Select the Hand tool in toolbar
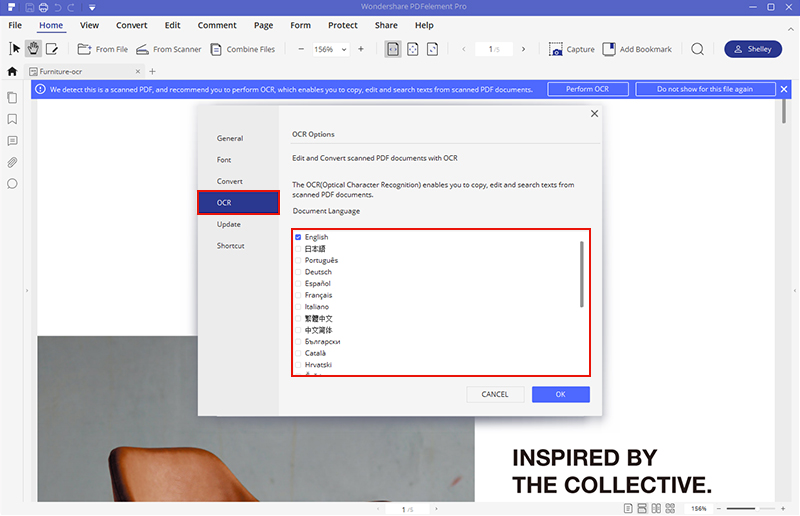Viewport: 800px width, 516px height. click(33, 48)
